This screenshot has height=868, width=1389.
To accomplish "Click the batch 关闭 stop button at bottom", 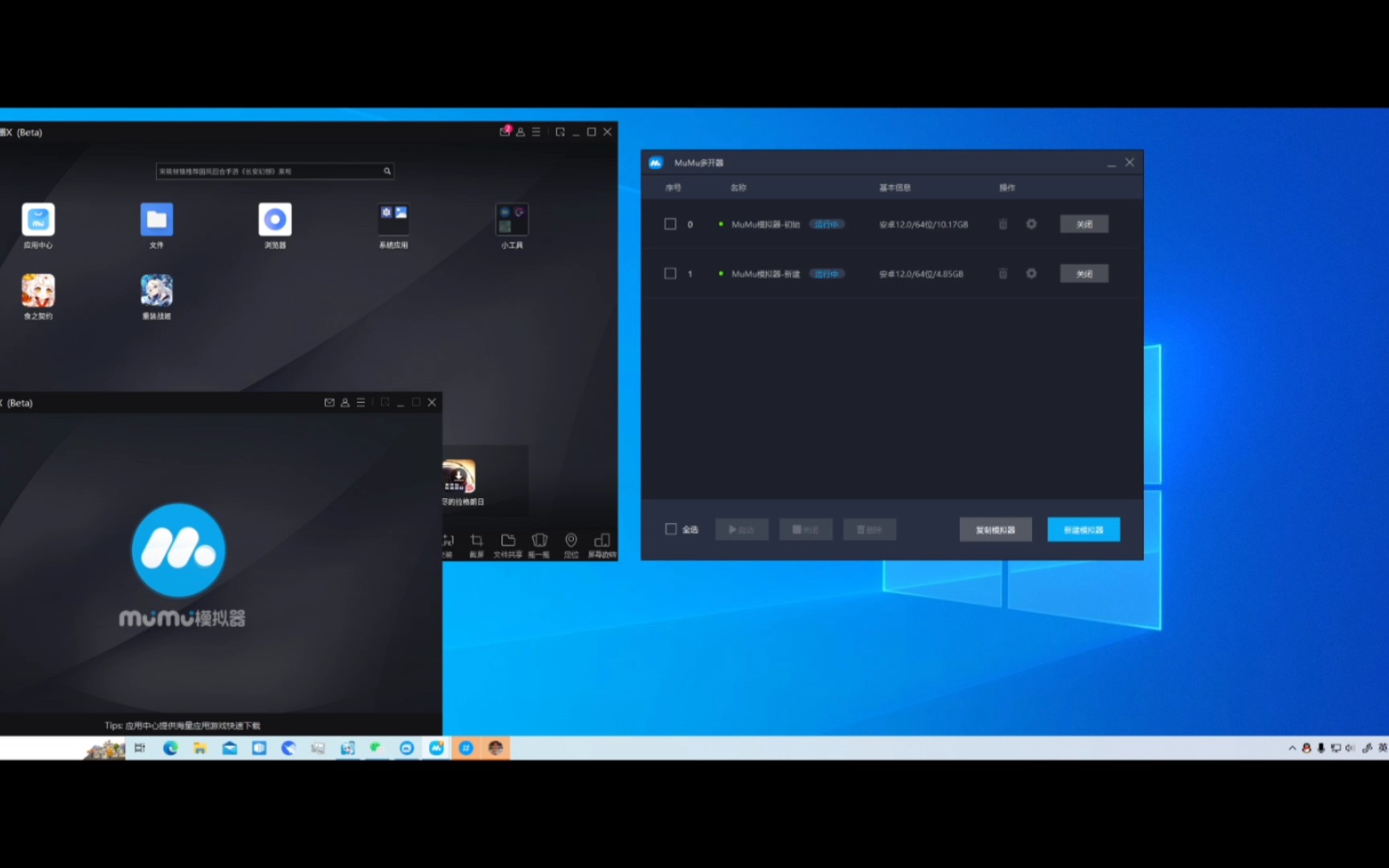I will tap(805, 530).
